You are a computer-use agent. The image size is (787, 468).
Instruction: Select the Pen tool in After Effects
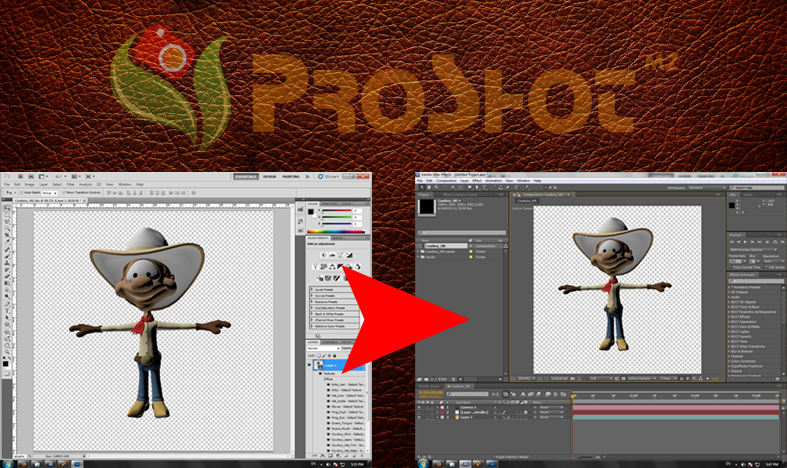(476, 187)
